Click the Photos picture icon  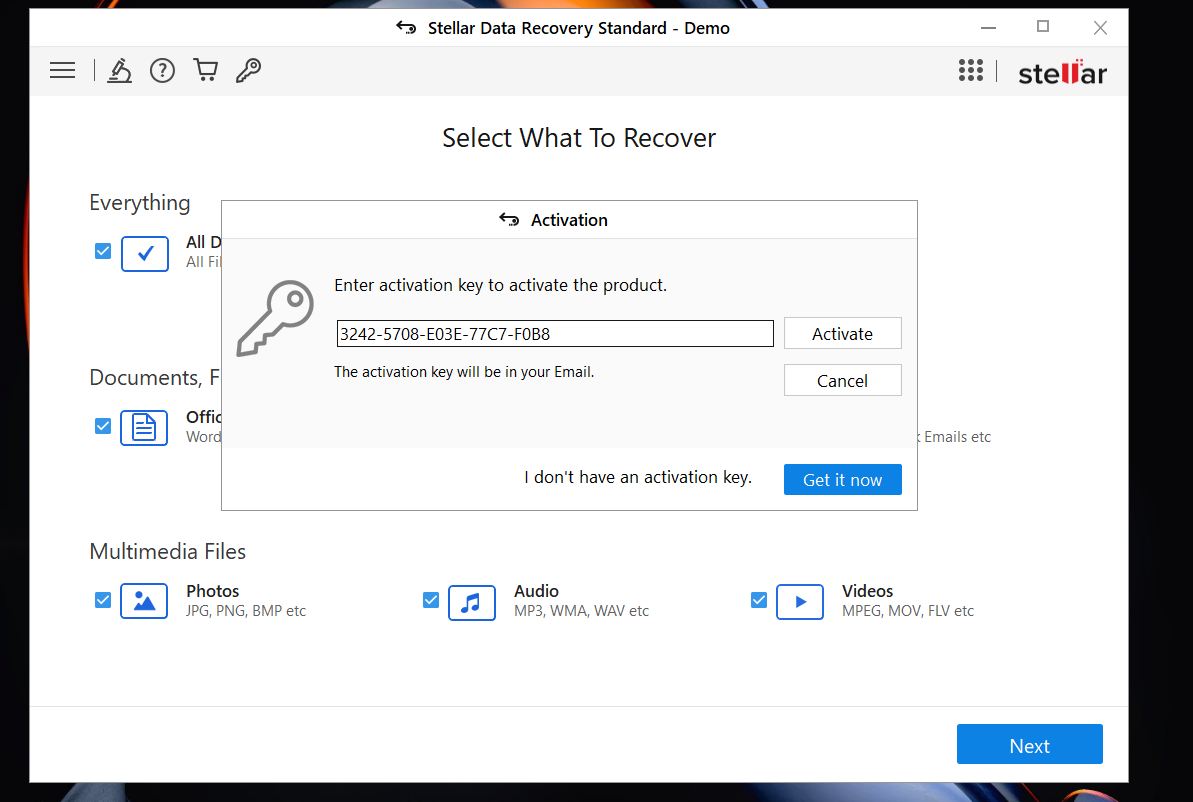click(144, 601)
